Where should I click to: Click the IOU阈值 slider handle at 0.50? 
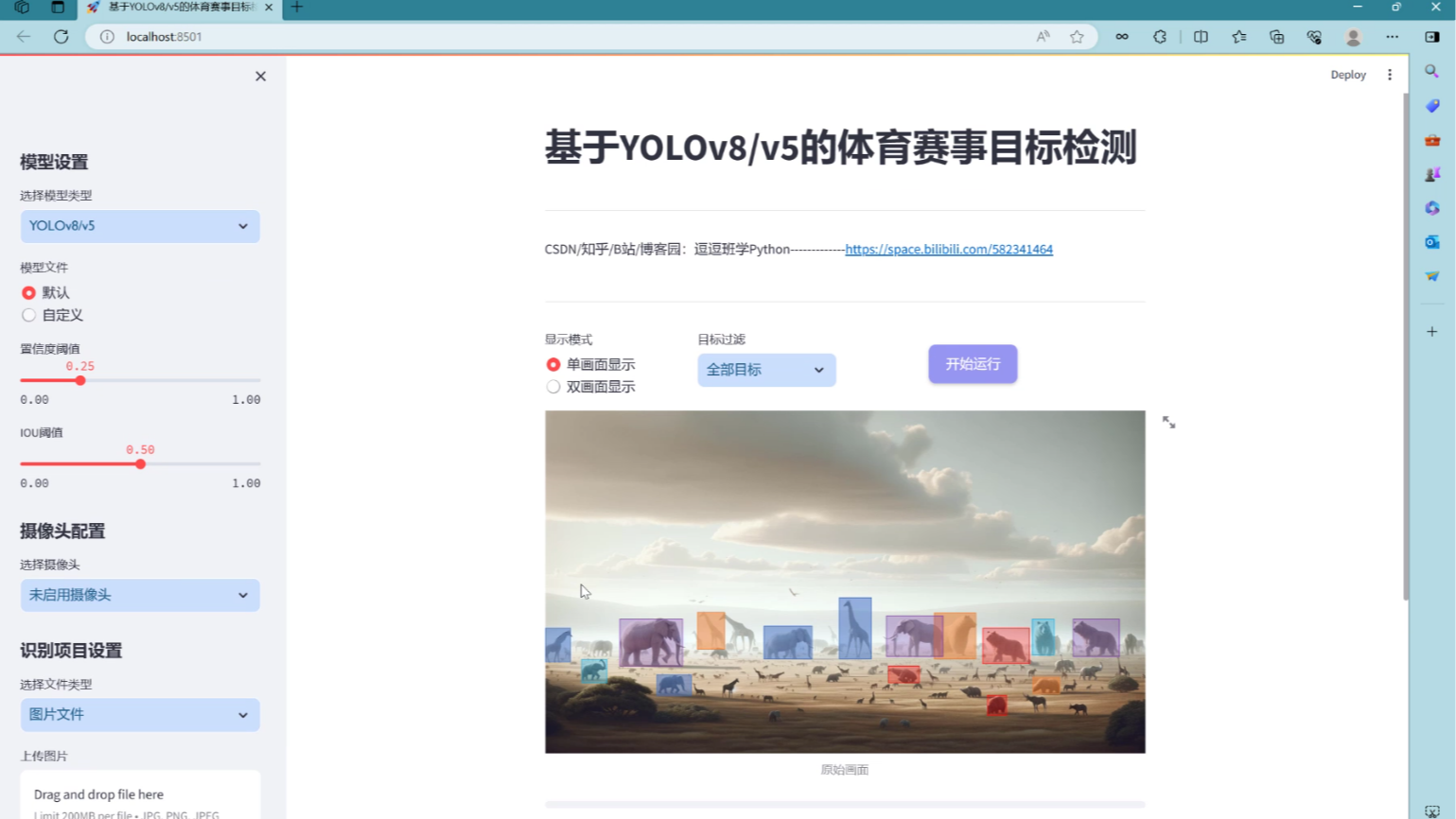tap(140, 464)
